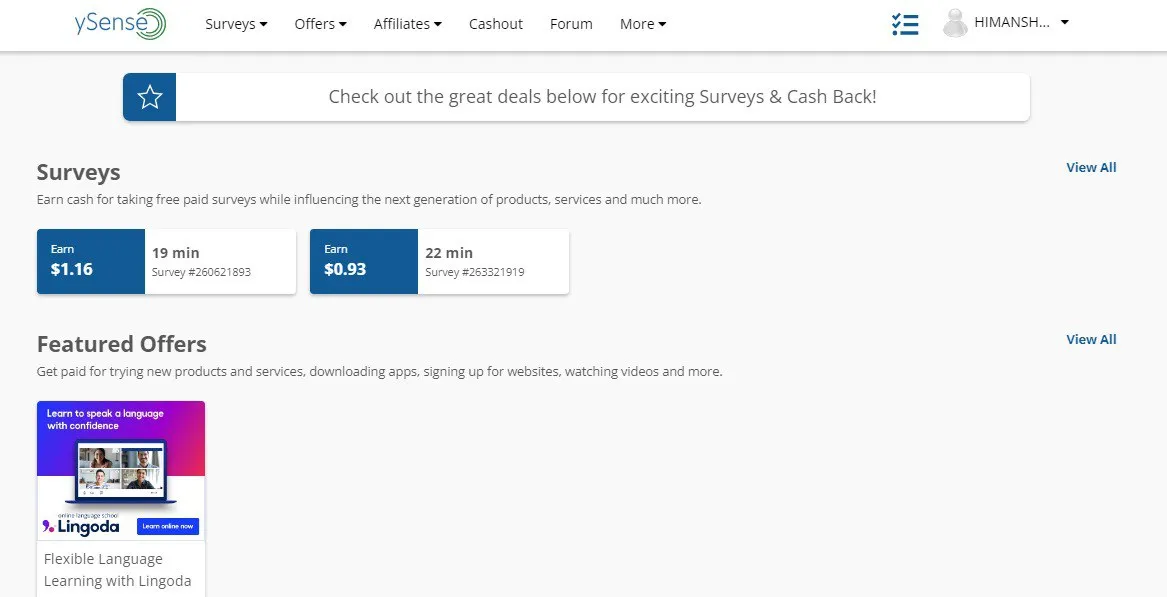Select Survey #263321919 text
The width and height of the screenshot is (1167, 597).
(475, 272)
